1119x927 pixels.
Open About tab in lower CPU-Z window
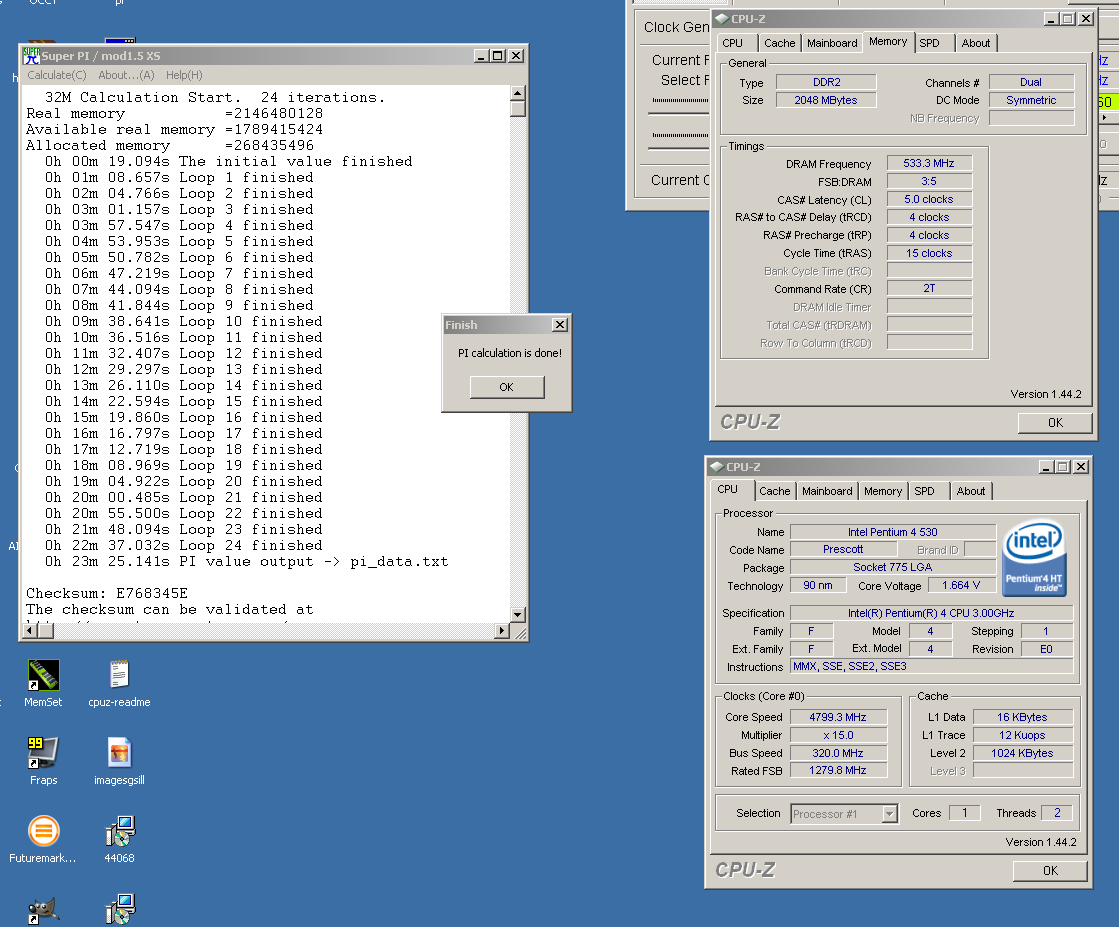click(x=971, y=491)
